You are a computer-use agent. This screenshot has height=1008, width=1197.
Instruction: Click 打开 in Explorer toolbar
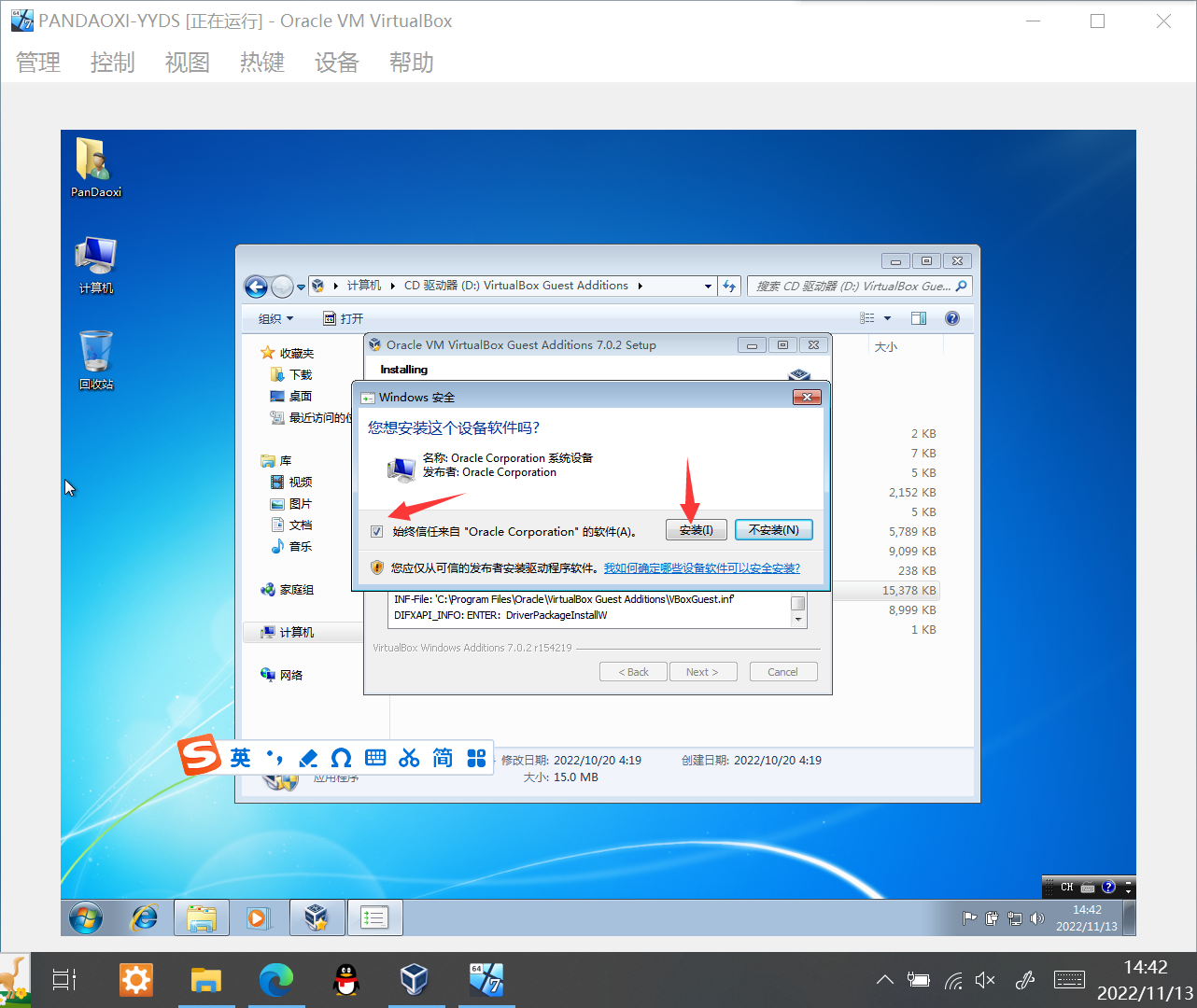343,318
